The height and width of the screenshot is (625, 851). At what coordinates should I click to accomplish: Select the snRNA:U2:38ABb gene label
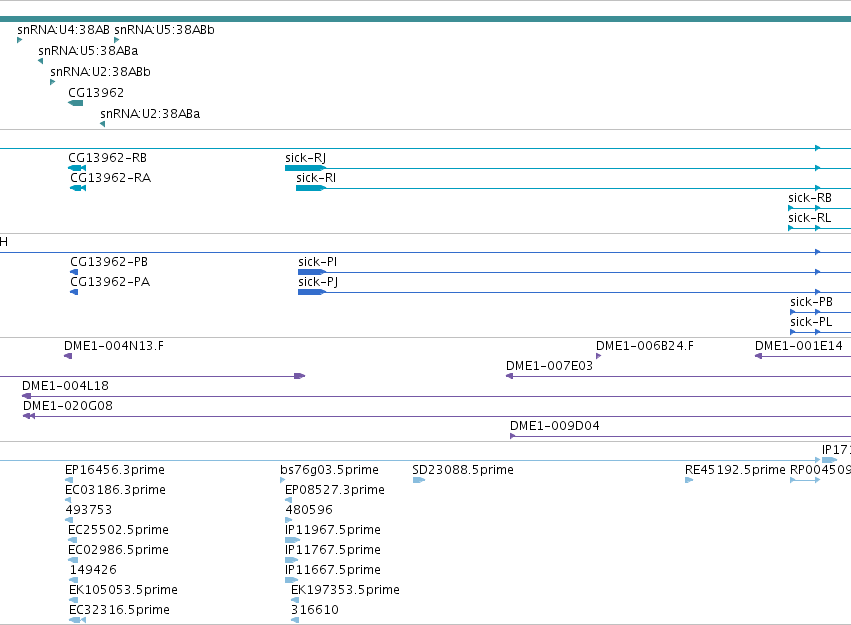[100, 72]
